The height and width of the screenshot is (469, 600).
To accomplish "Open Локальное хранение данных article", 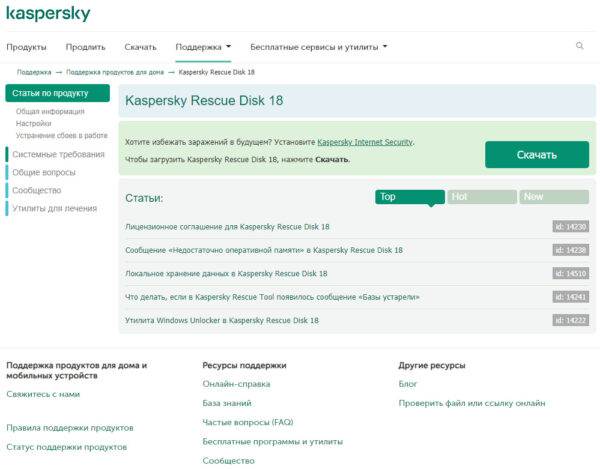I will point(226,274).
